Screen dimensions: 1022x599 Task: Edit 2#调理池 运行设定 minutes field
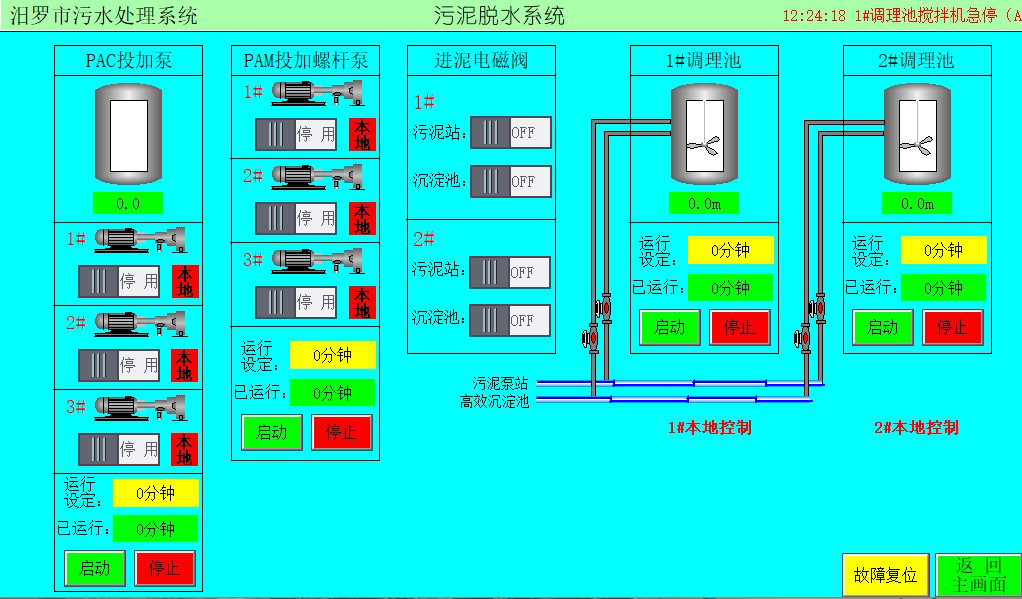pyautogui.click(x=943, y=250)
